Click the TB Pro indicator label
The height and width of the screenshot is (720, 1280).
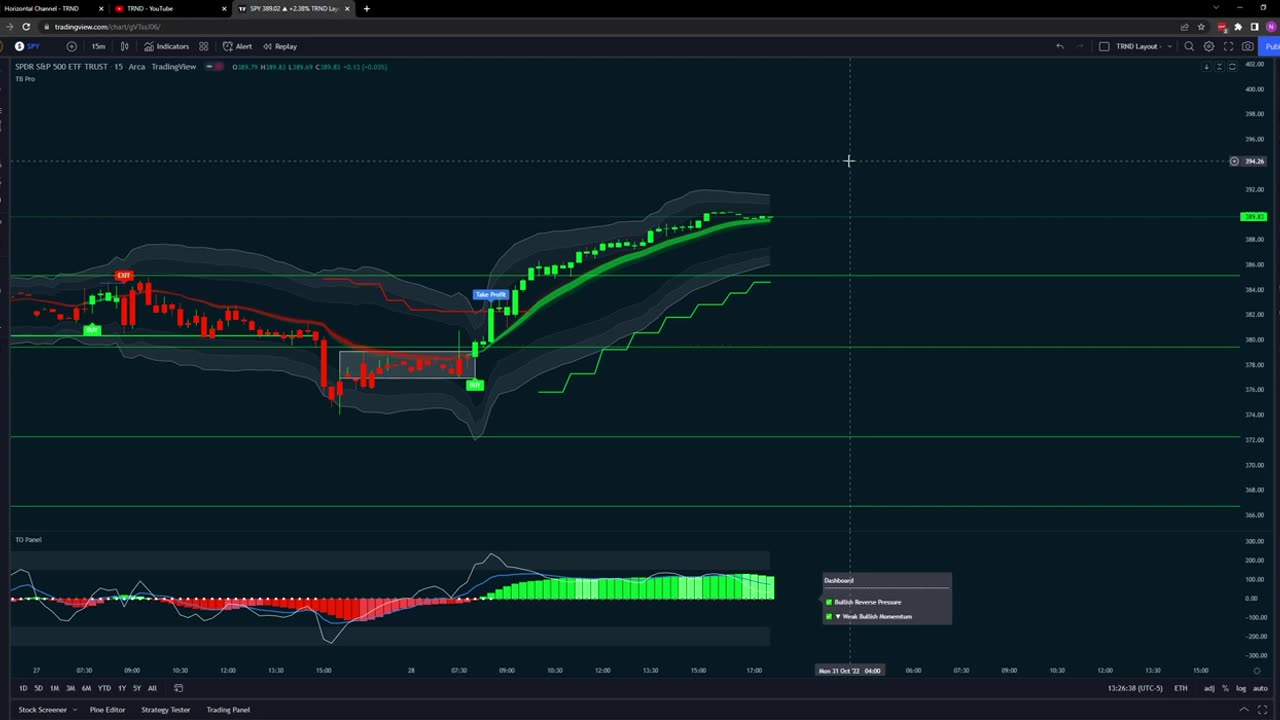pos(25,78)
